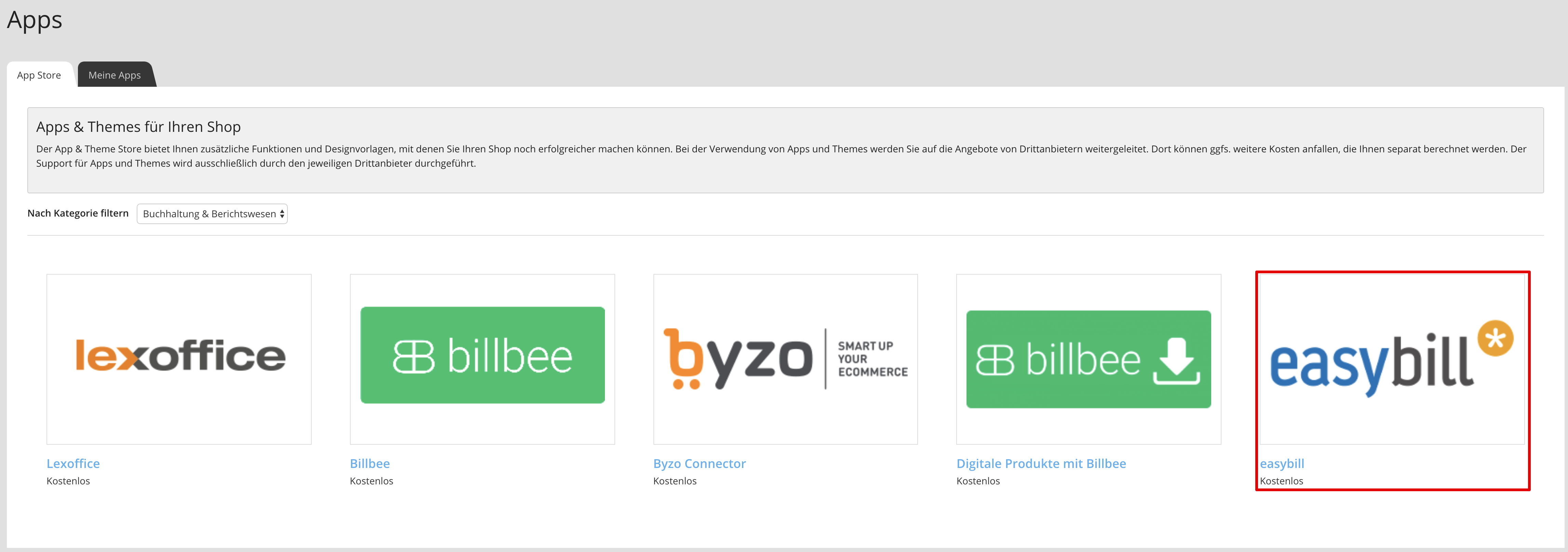
Task: Open the byzo Connector logo tile
Action: (785, 359)
